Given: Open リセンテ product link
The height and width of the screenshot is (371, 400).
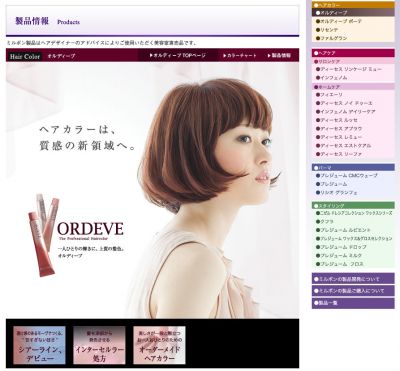Looking at the screenshot, I should point(327,30).
